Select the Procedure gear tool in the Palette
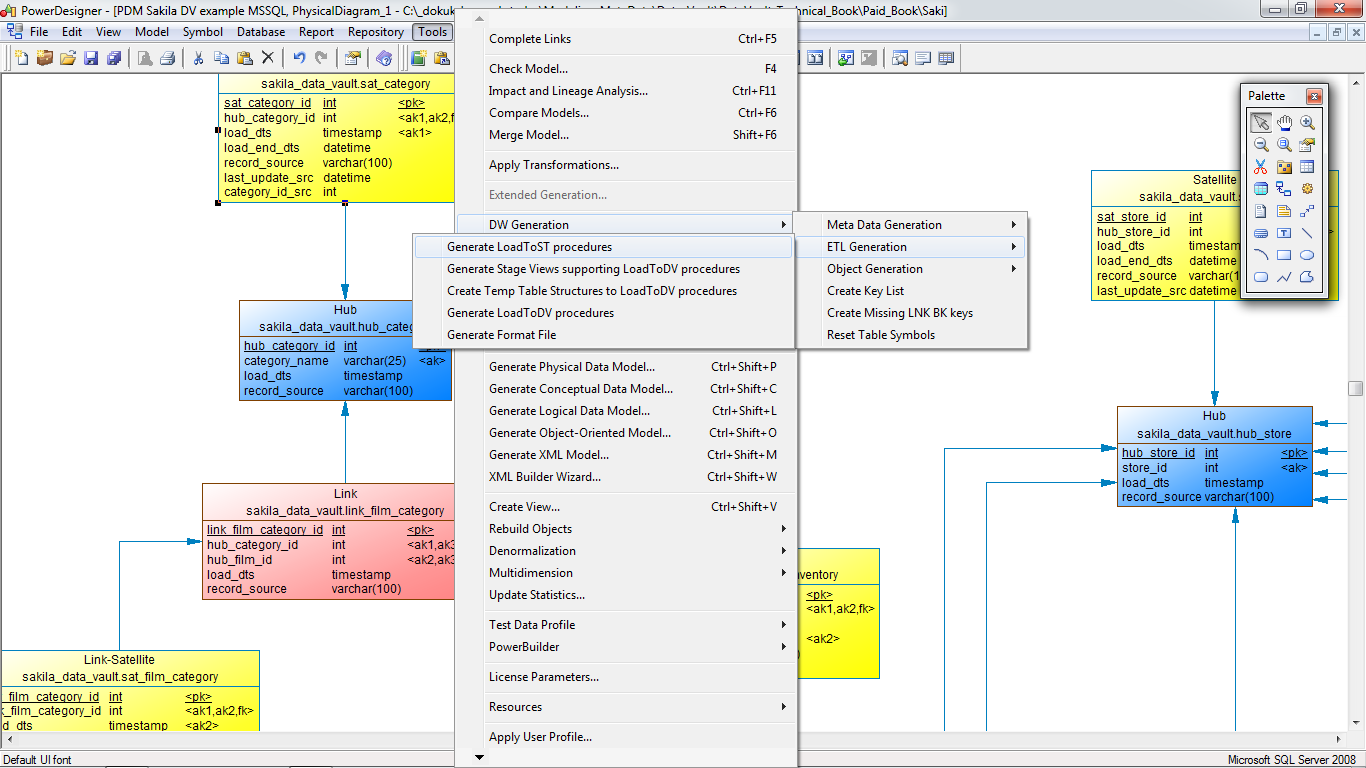Viewport: 1366px width, 768px height. pyautogui.click(x=1307, y=189)
